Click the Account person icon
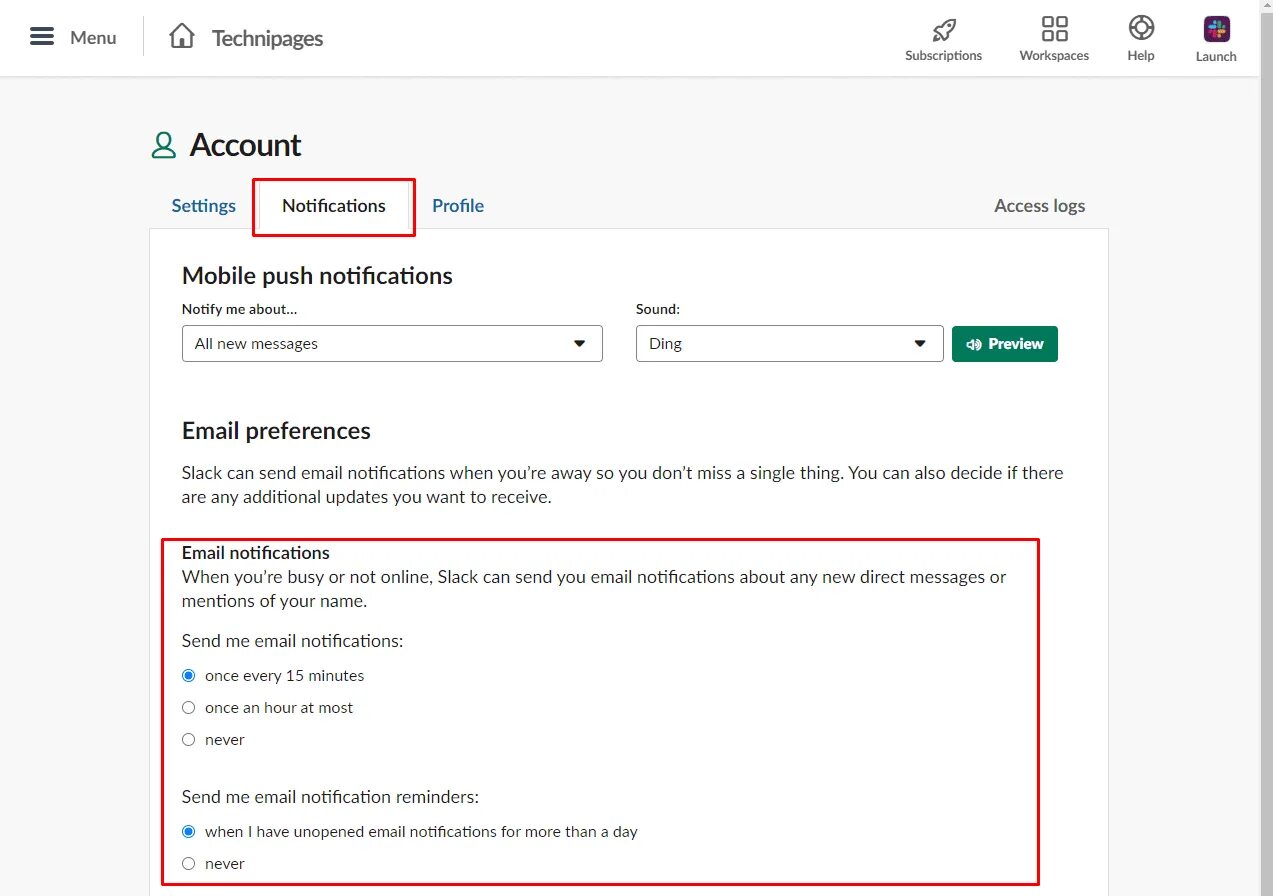 click(164, 146)
